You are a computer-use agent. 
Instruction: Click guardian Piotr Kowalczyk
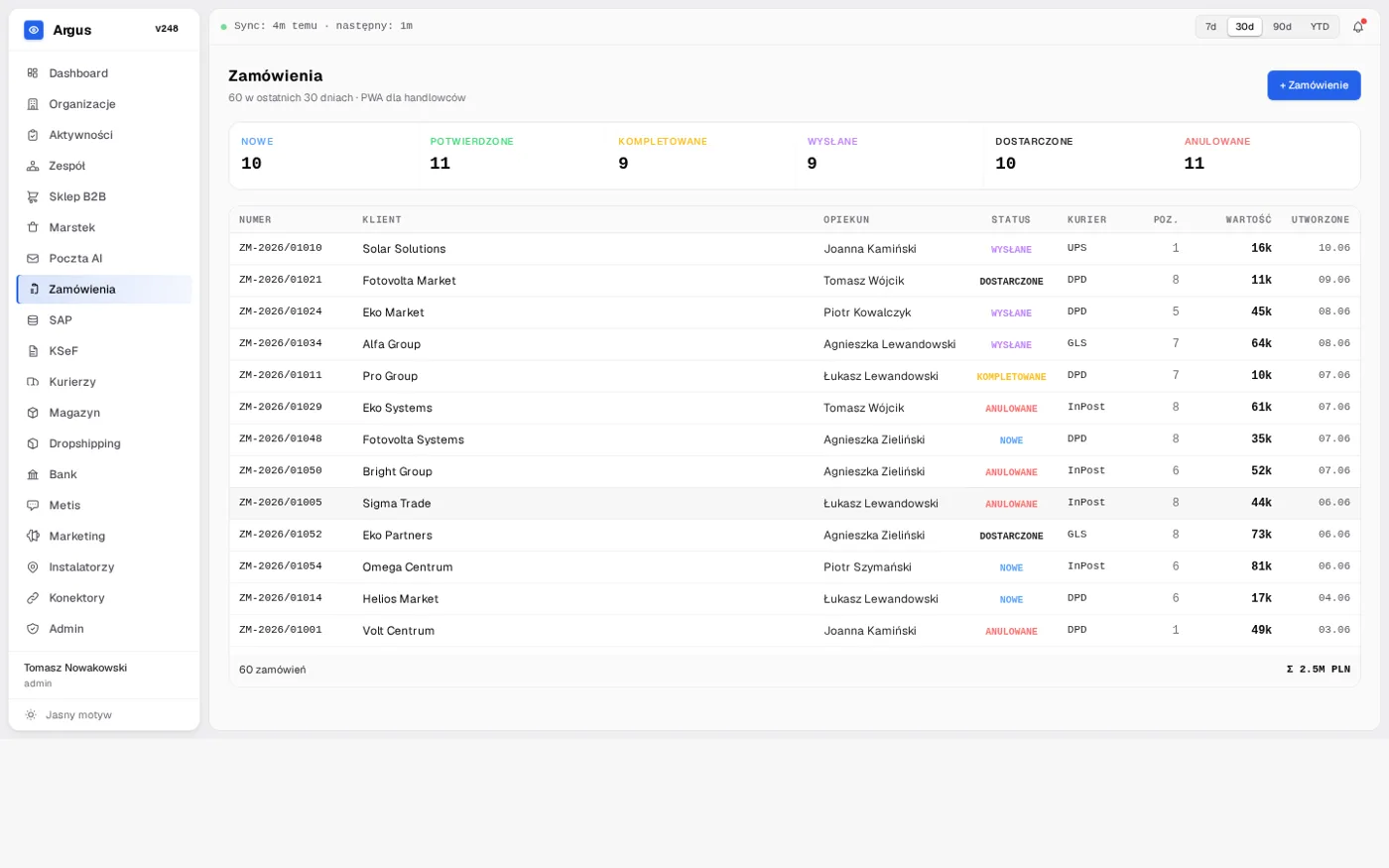point(867,312)
